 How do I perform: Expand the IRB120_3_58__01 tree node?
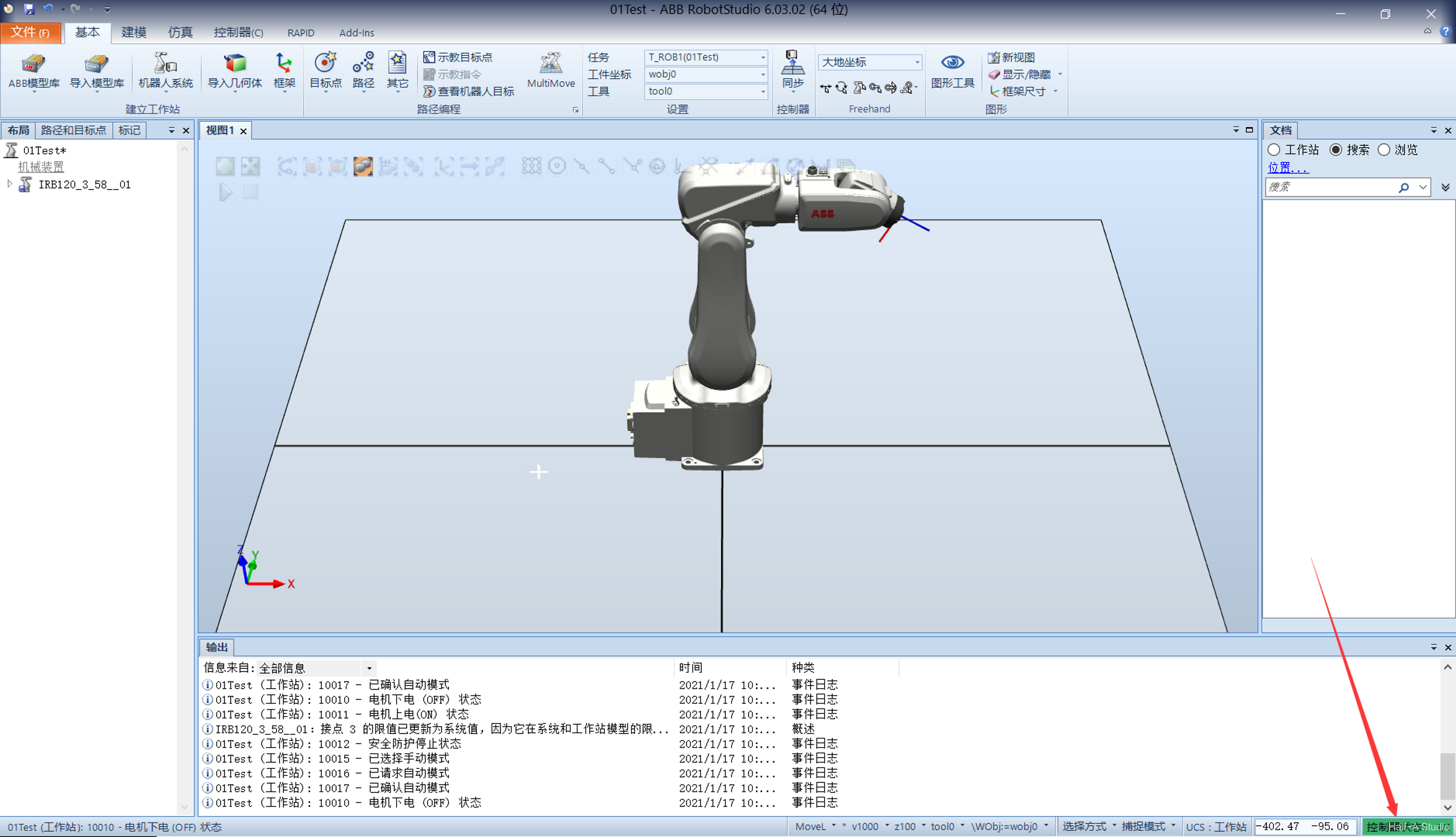coord(9,184)
